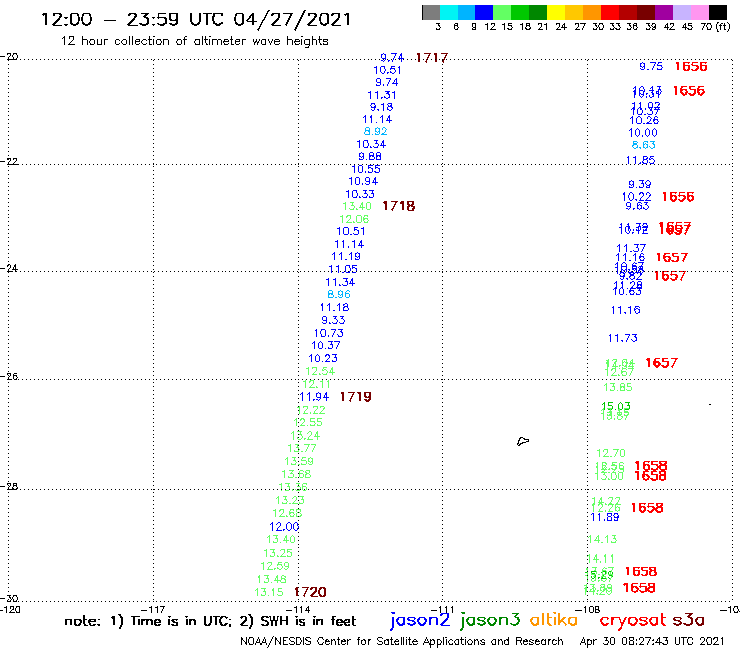The width and height of the screenshot is (740, 650).
Task: Click the latitude axis label -22
Action: click(x=9, y=161)
